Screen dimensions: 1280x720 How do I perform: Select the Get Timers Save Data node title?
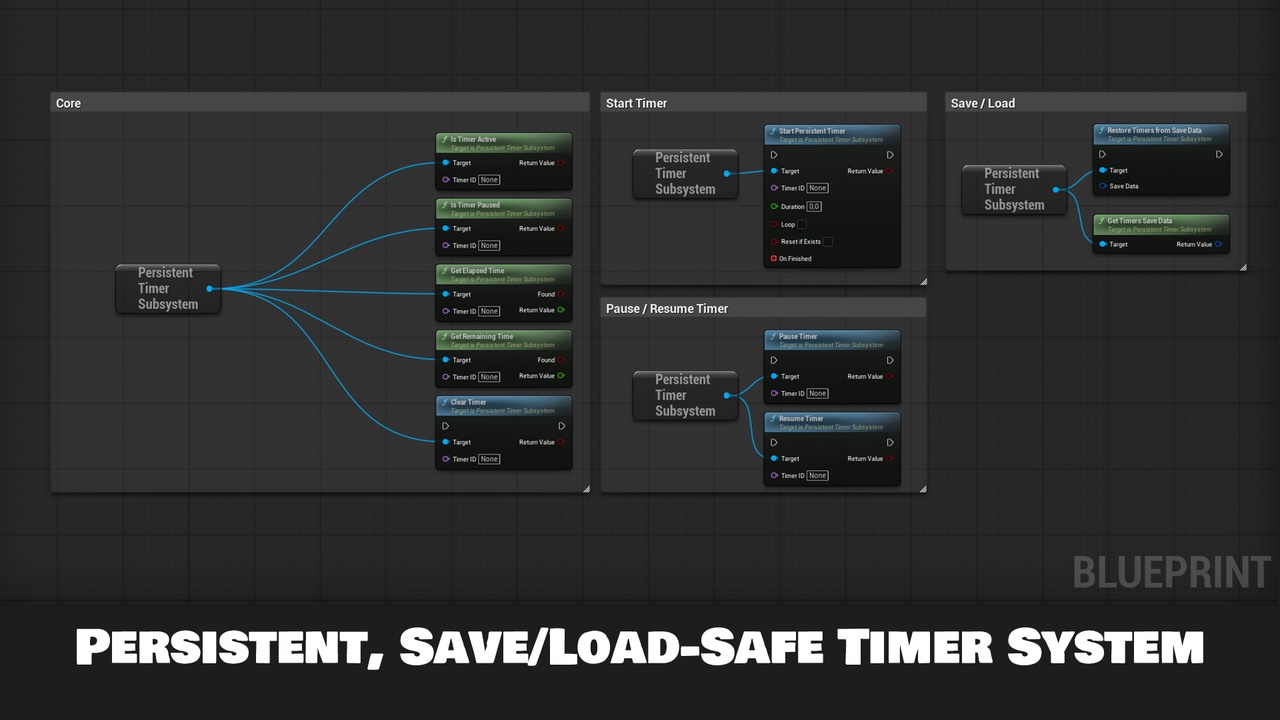coord(1140,220)
